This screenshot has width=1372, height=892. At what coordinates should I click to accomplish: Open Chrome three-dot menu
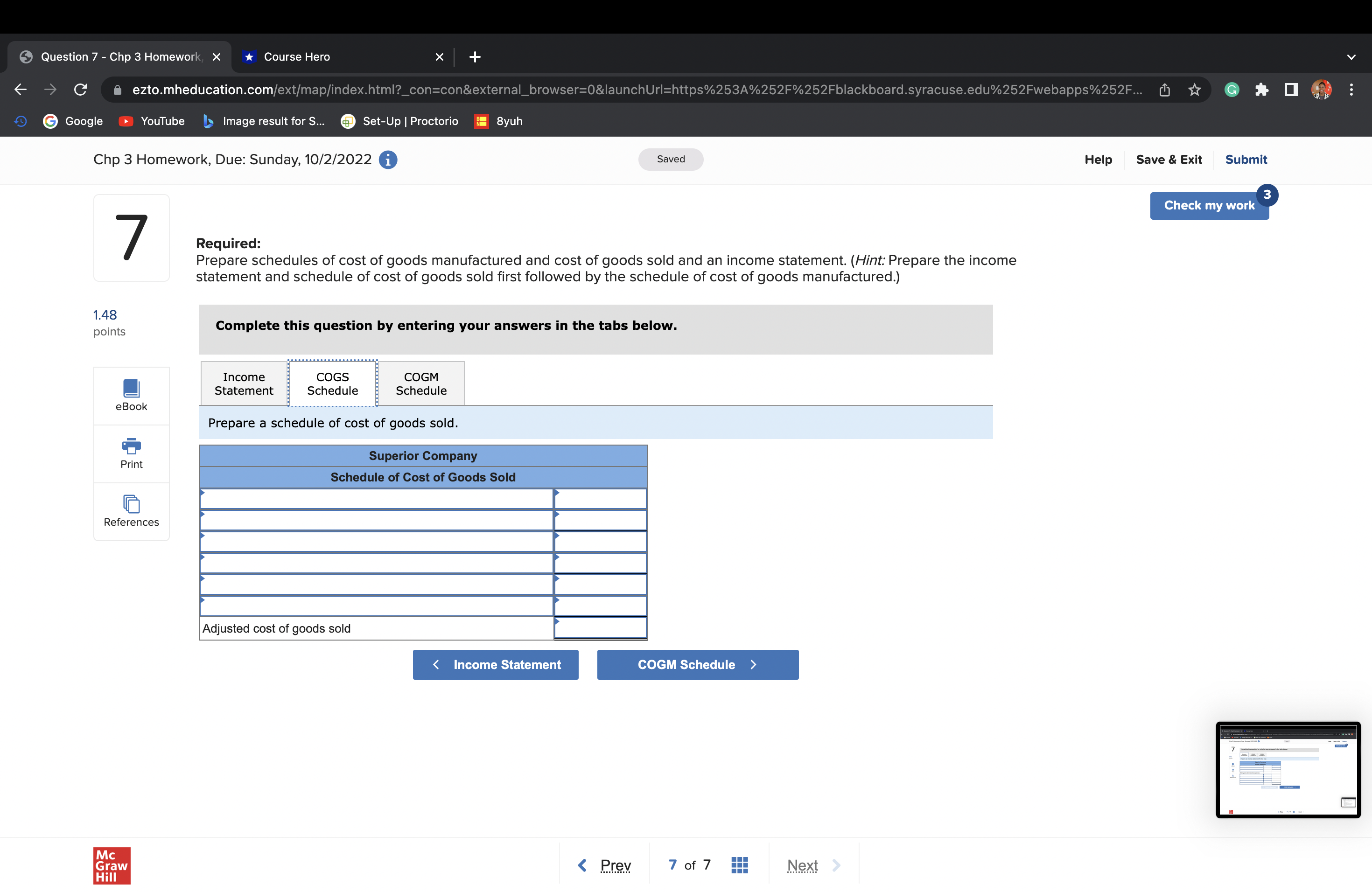pos(1351,89)
